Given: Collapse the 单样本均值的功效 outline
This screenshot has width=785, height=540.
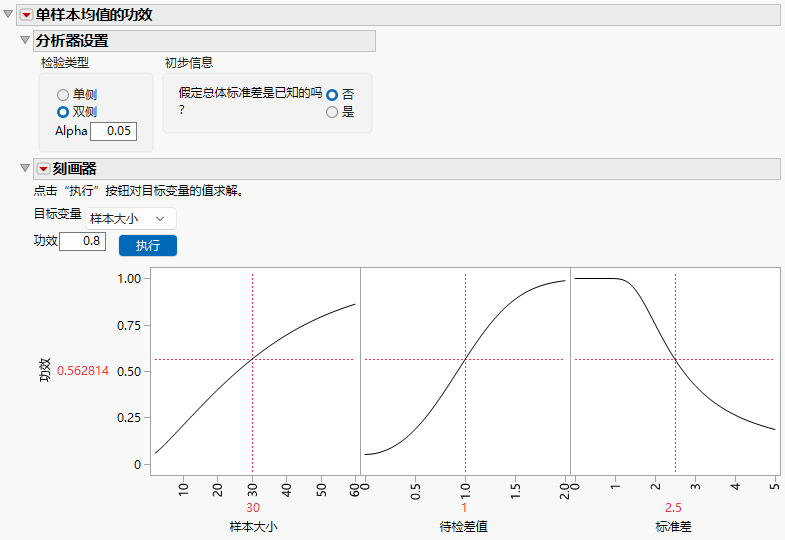Looking at the screenshot, I should [x=8, y=14].
